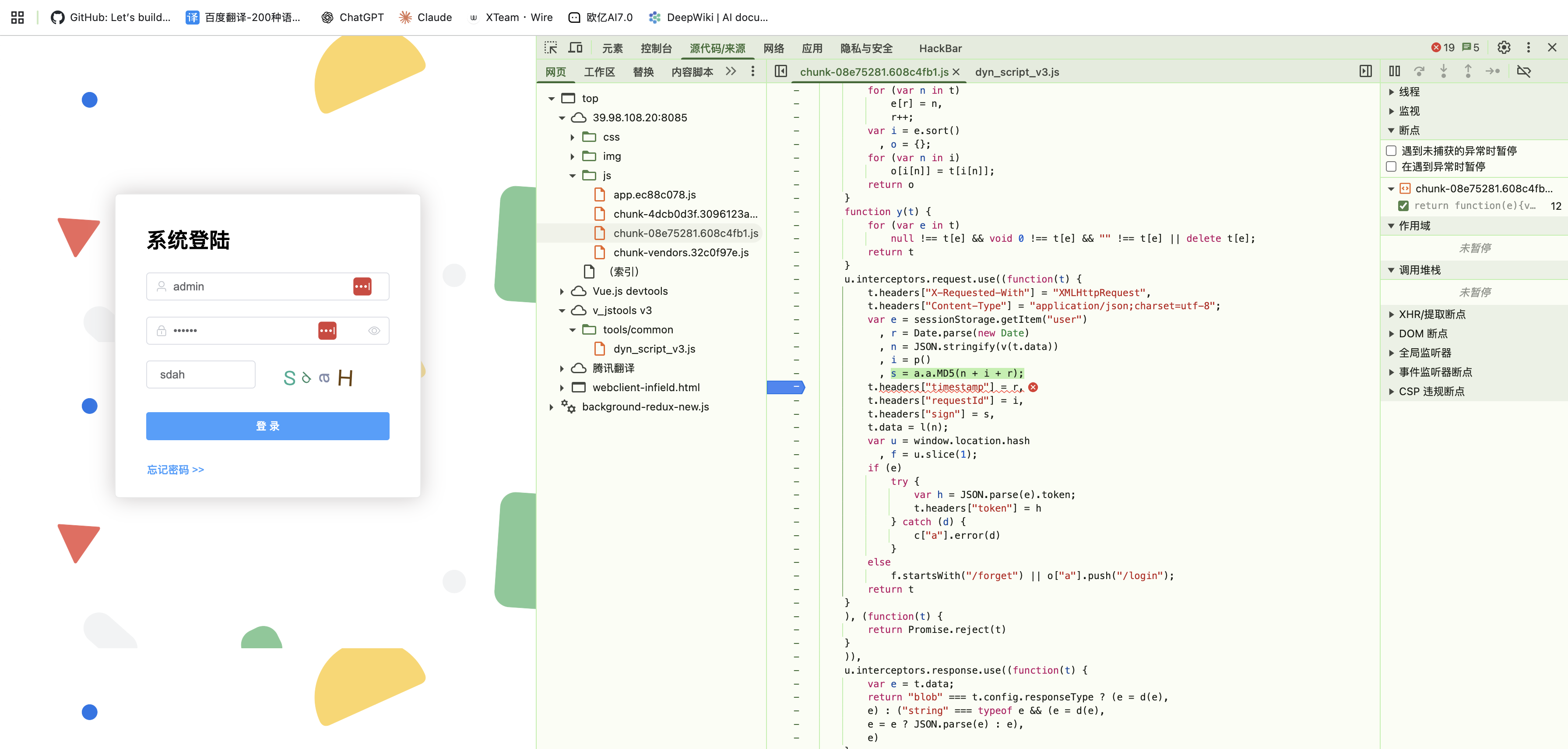Click the captcha input field
The height and width of the screenshot is (749, 1568).
point(200,374)
